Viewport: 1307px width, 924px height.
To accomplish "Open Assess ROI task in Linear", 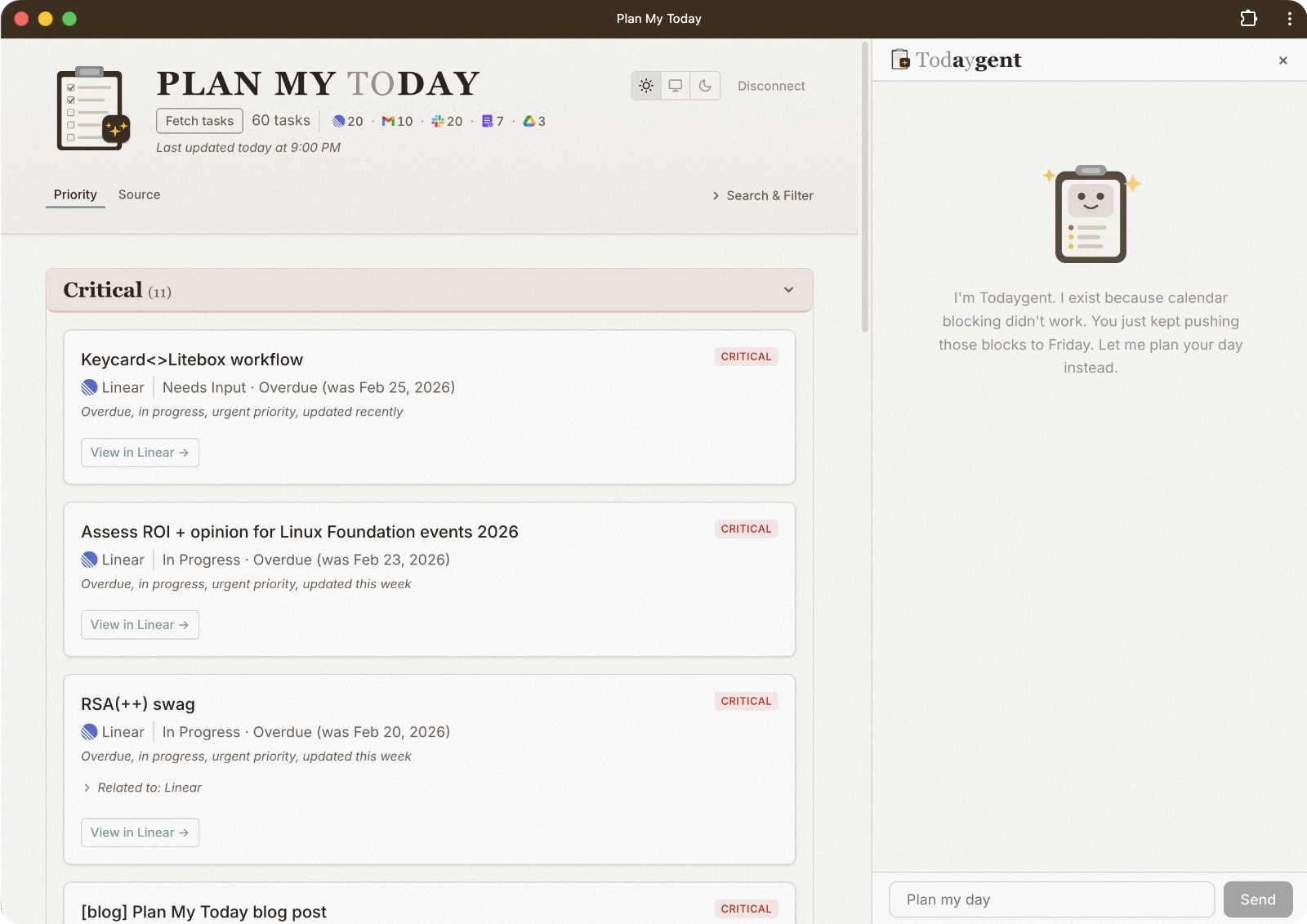I will pos(139,624).
